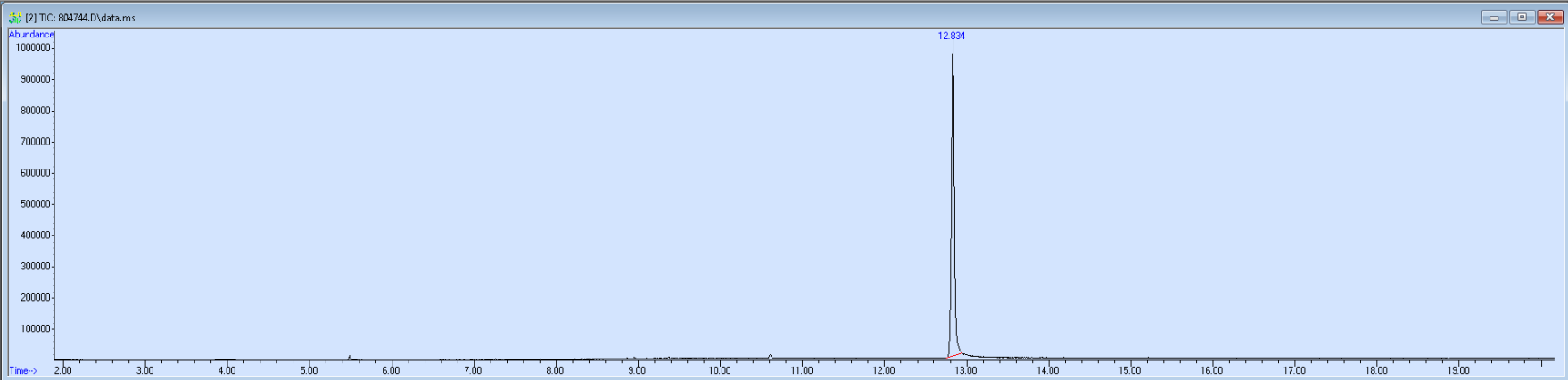Click the Abundance axis label
Image resolution: width=1568 pixels, height=380 pixels.
click(x=31, y=34)
